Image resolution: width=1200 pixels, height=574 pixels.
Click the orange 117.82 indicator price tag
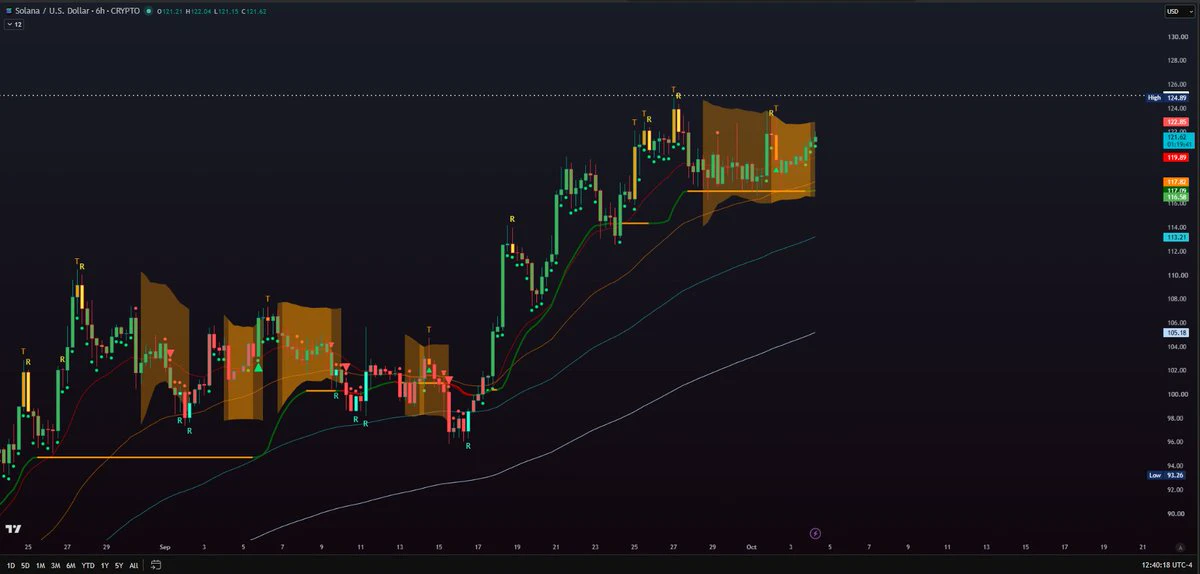pos(1175,181)
